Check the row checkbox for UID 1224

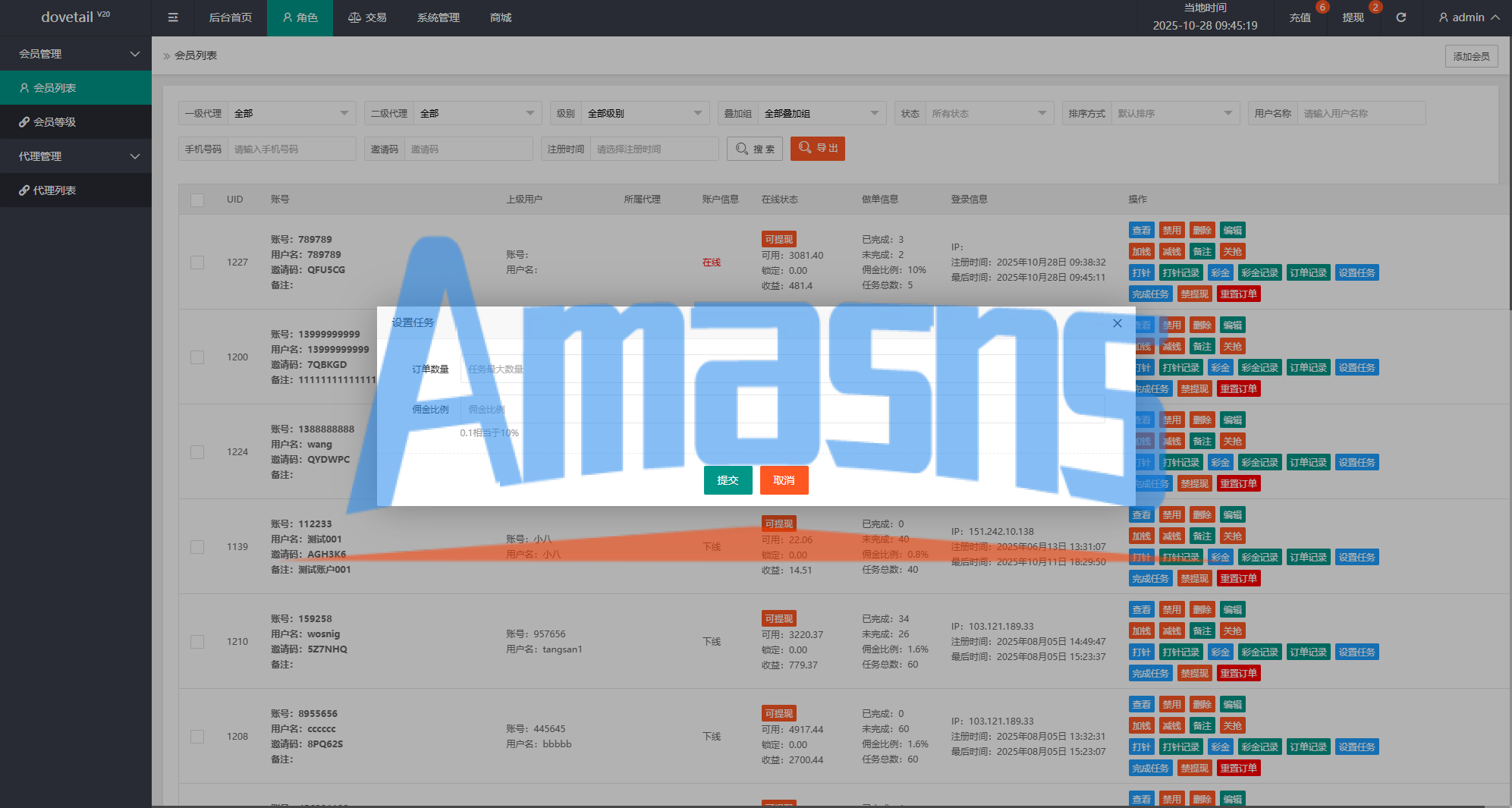[197, 452]
